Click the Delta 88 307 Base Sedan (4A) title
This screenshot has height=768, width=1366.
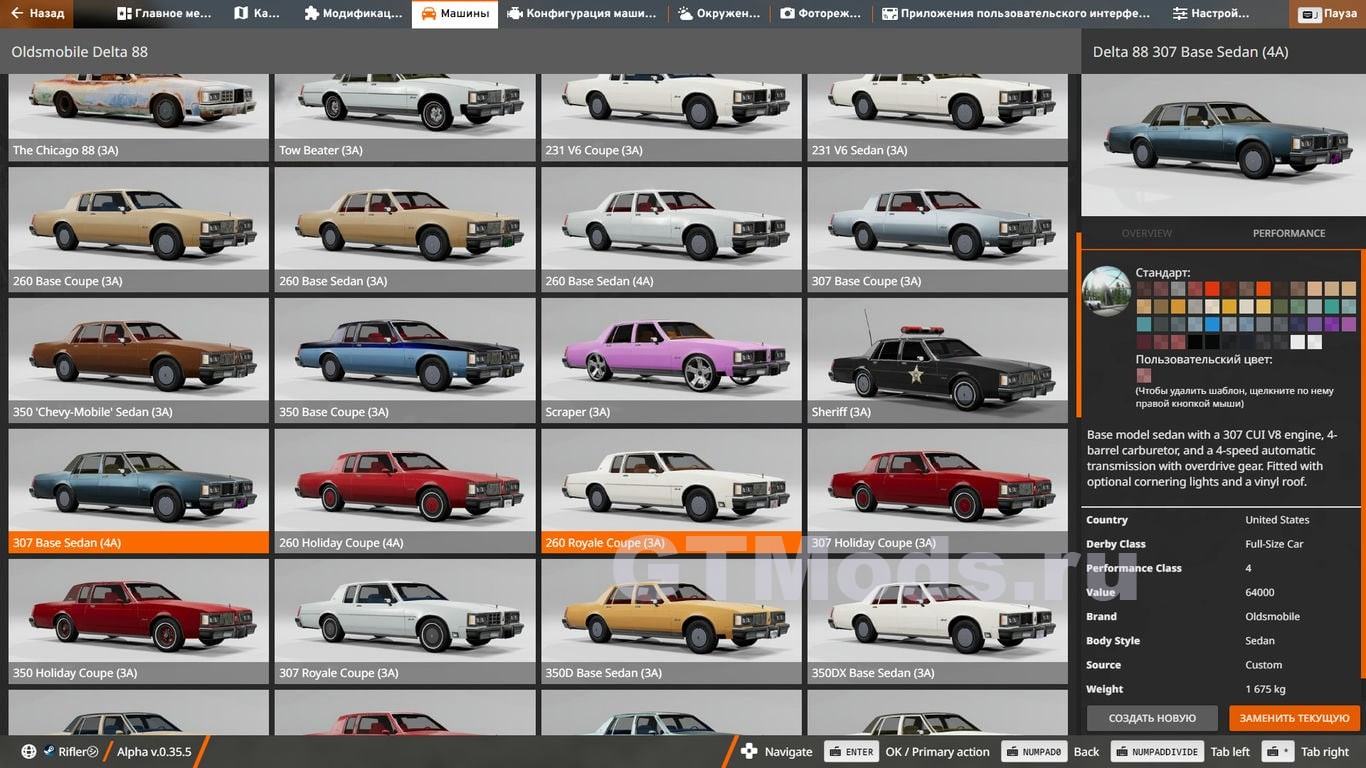tap(1190, 51)
